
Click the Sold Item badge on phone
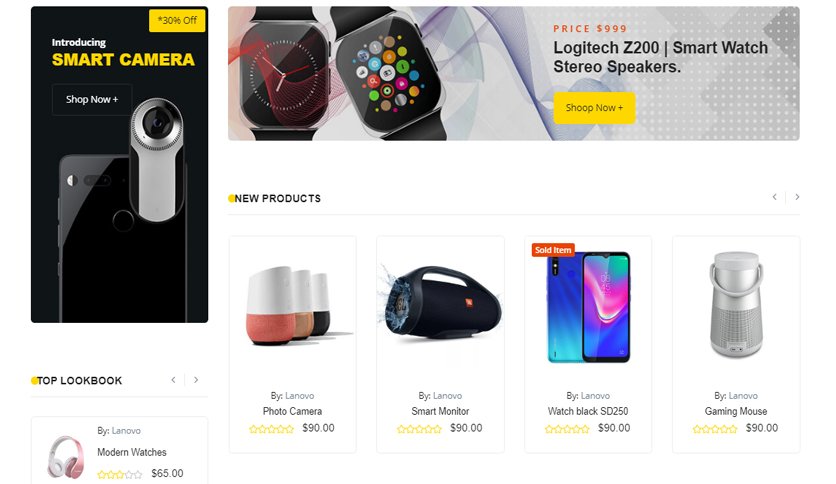tap(553, 250)
